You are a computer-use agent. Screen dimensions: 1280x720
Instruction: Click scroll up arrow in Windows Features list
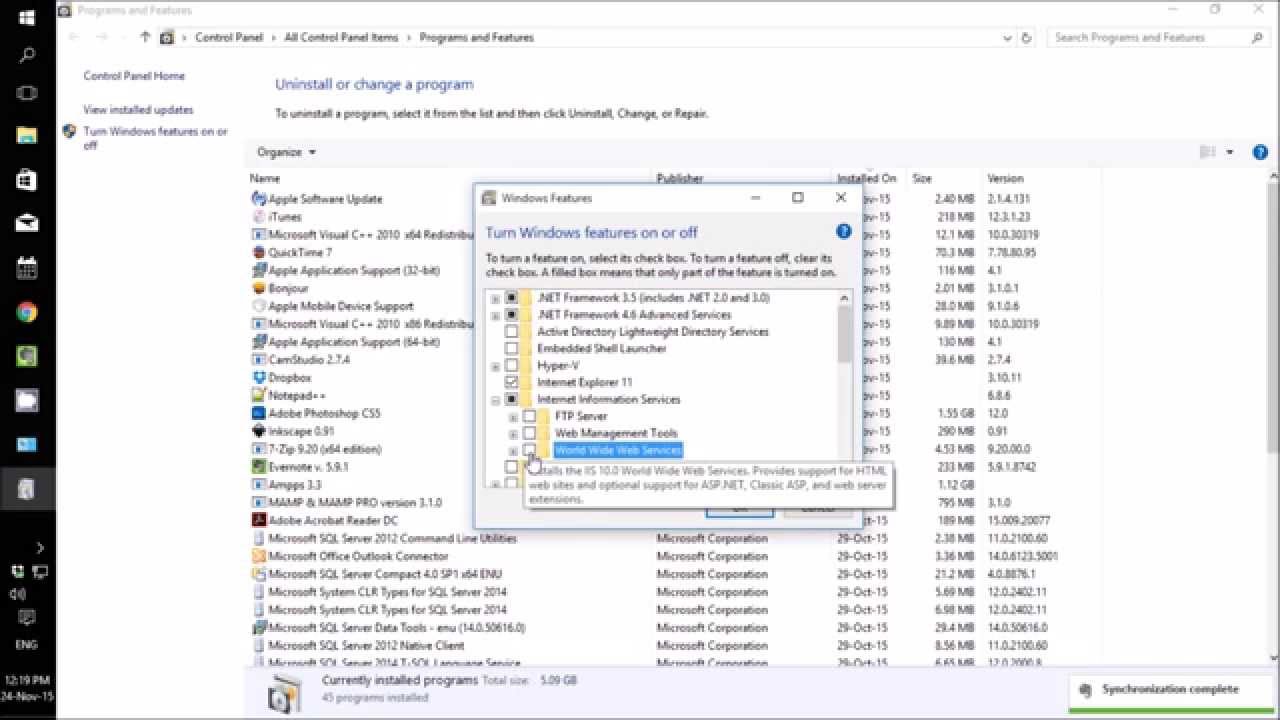click(x=845, y=297)
